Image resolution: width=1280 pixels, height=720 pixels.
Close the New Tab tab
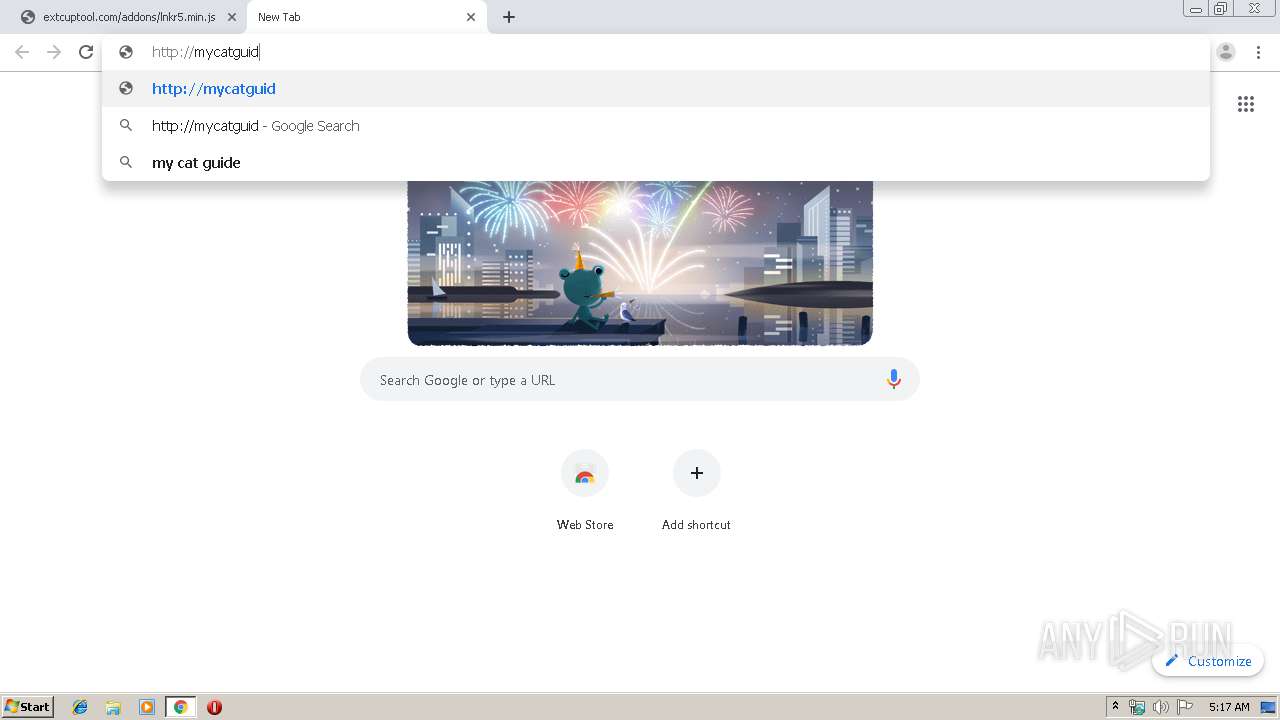click(471, 17)
